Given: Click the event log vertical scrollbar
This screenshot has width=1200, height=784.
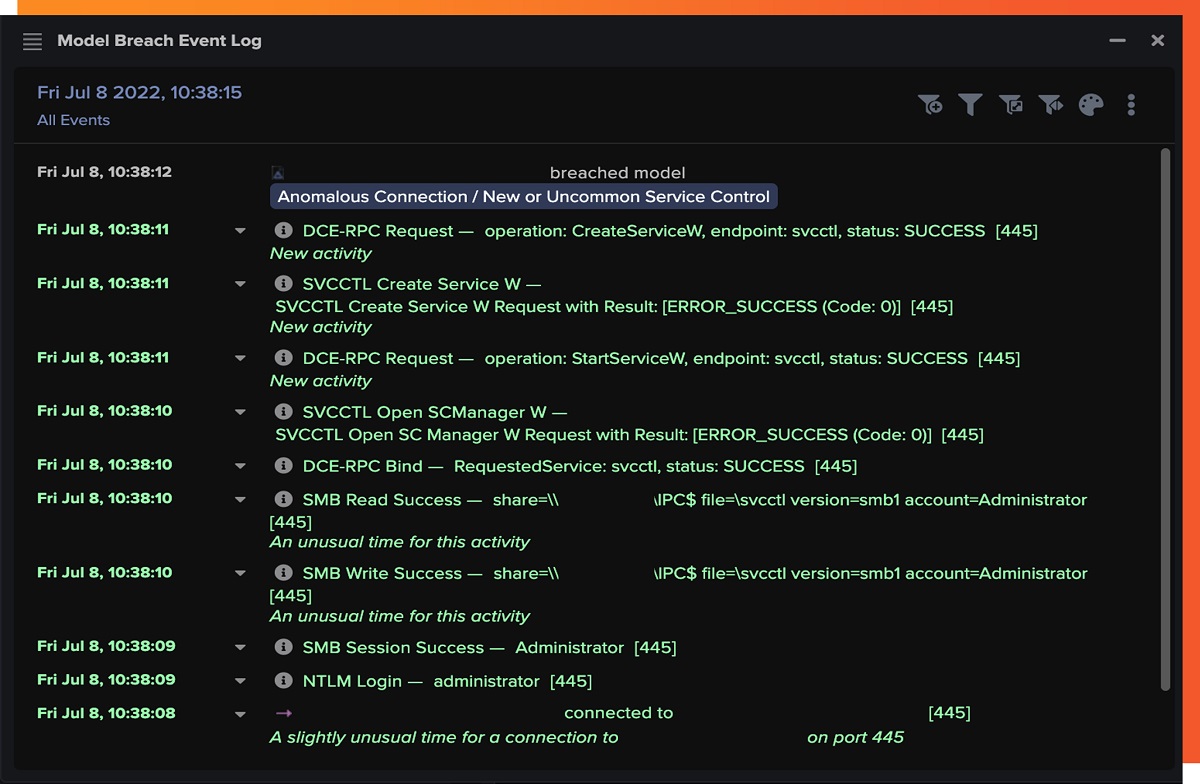Looking at the screenshot, I should 1165,419.
